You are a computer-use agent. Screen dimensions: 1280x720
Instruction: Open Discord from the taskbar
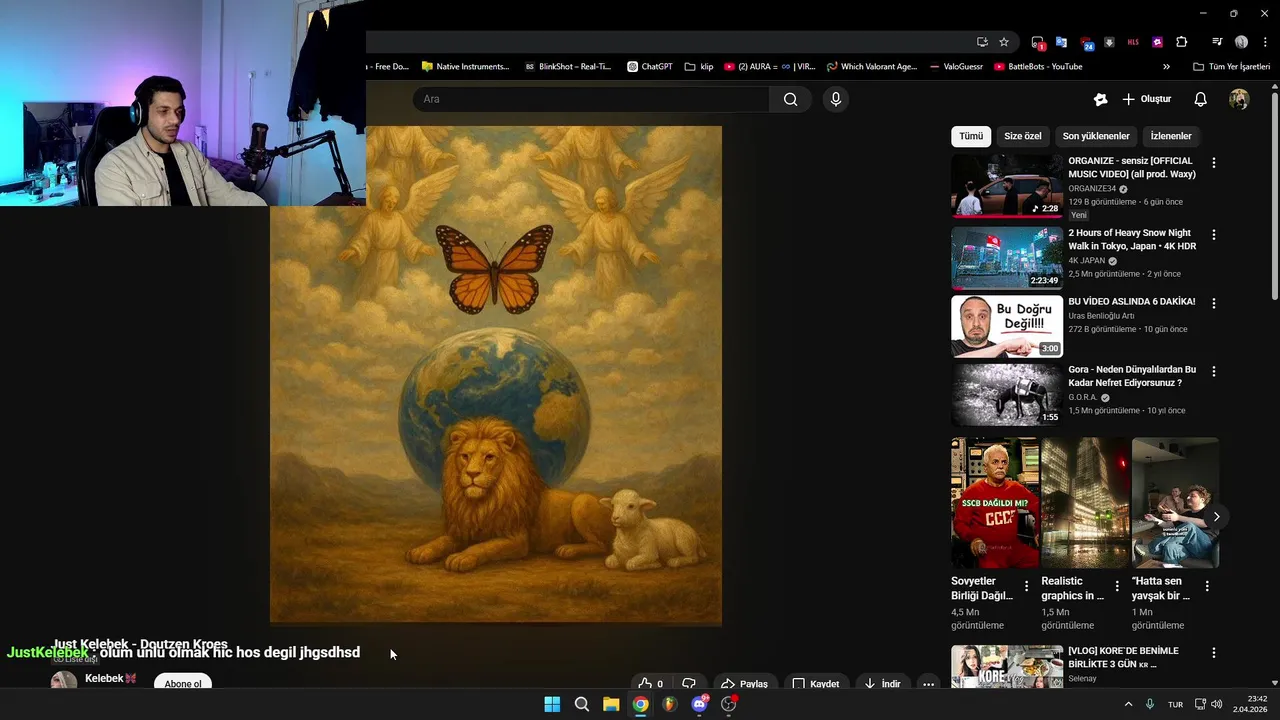click(x=699, y=704)
